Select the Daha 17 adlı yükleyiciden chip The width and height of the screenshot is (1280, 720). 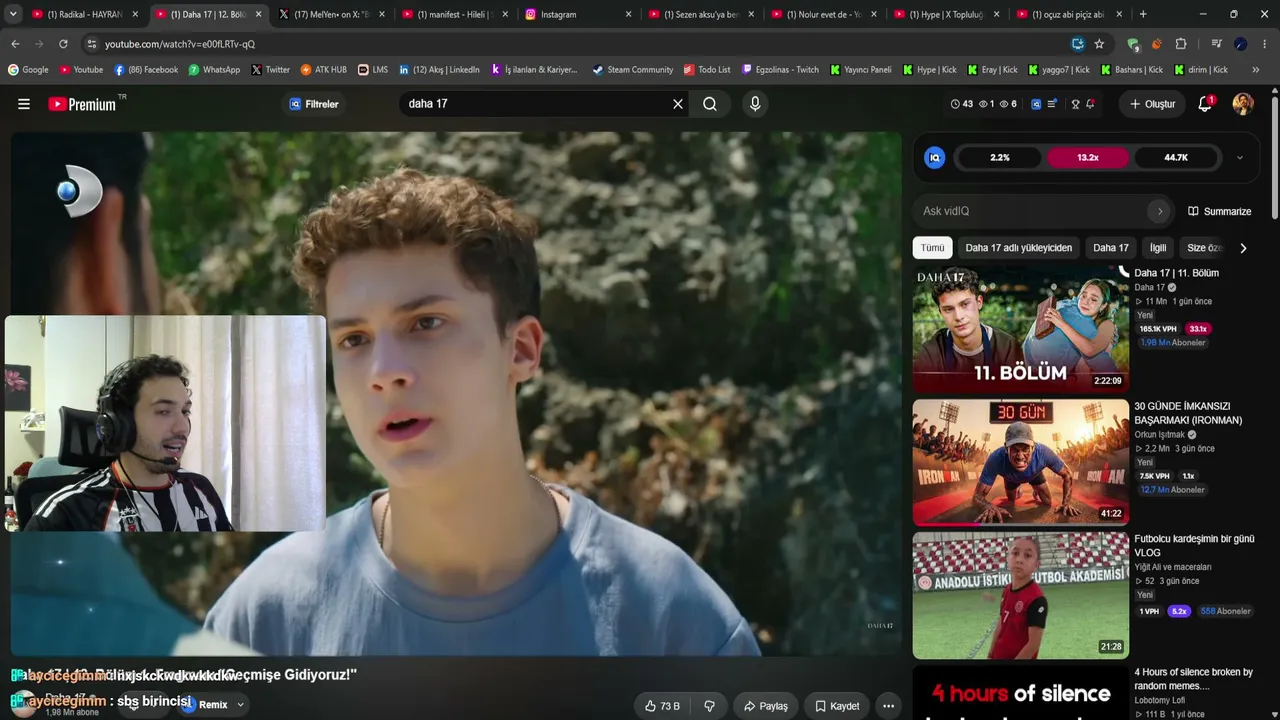1018,248
